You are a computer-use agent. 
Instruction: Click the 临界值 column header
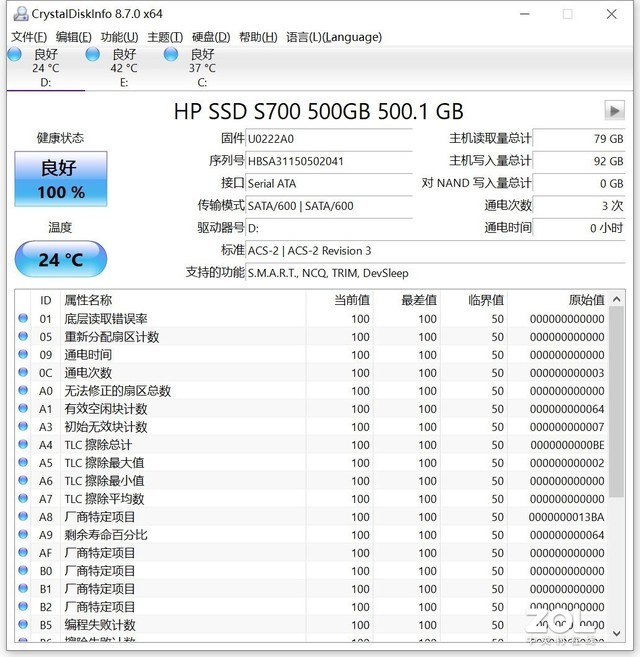474,300
